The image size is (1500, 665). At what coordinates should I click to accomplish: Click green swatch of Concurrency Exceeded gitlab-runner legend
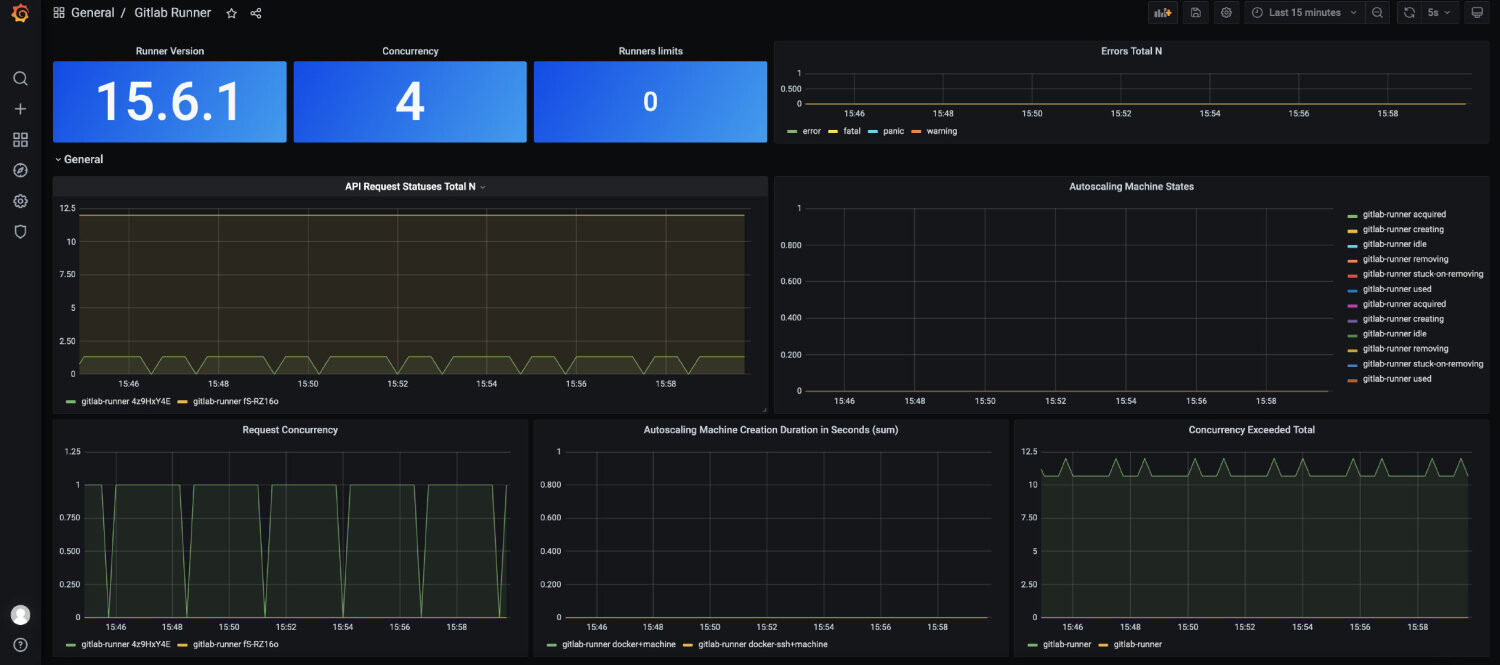pos(1033,644)
